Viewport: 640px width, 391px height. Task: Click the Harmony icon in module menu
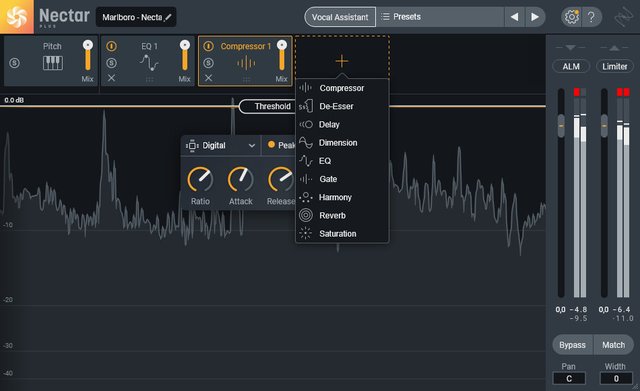coord(306,197)
